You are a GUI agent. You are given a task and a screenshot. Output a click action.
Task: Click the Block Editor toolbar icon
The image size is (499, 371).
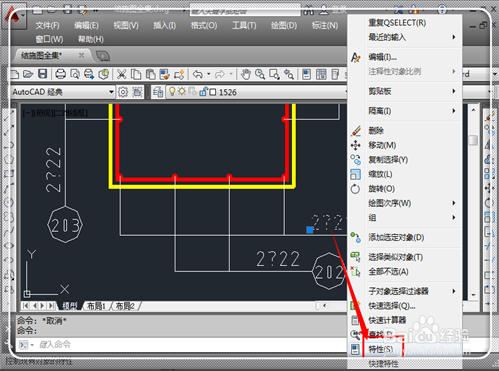pos(179,74)
